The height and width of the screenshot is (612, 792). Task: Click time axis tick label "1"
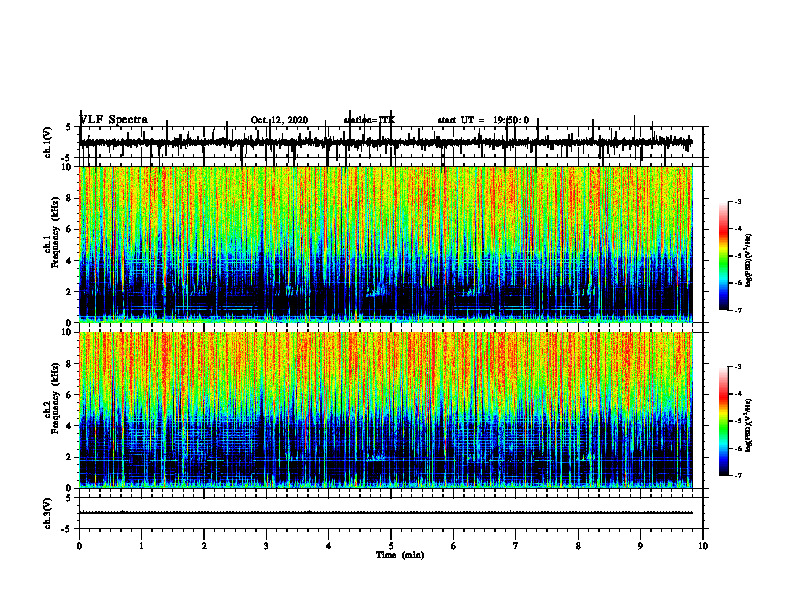click(142, 546)
